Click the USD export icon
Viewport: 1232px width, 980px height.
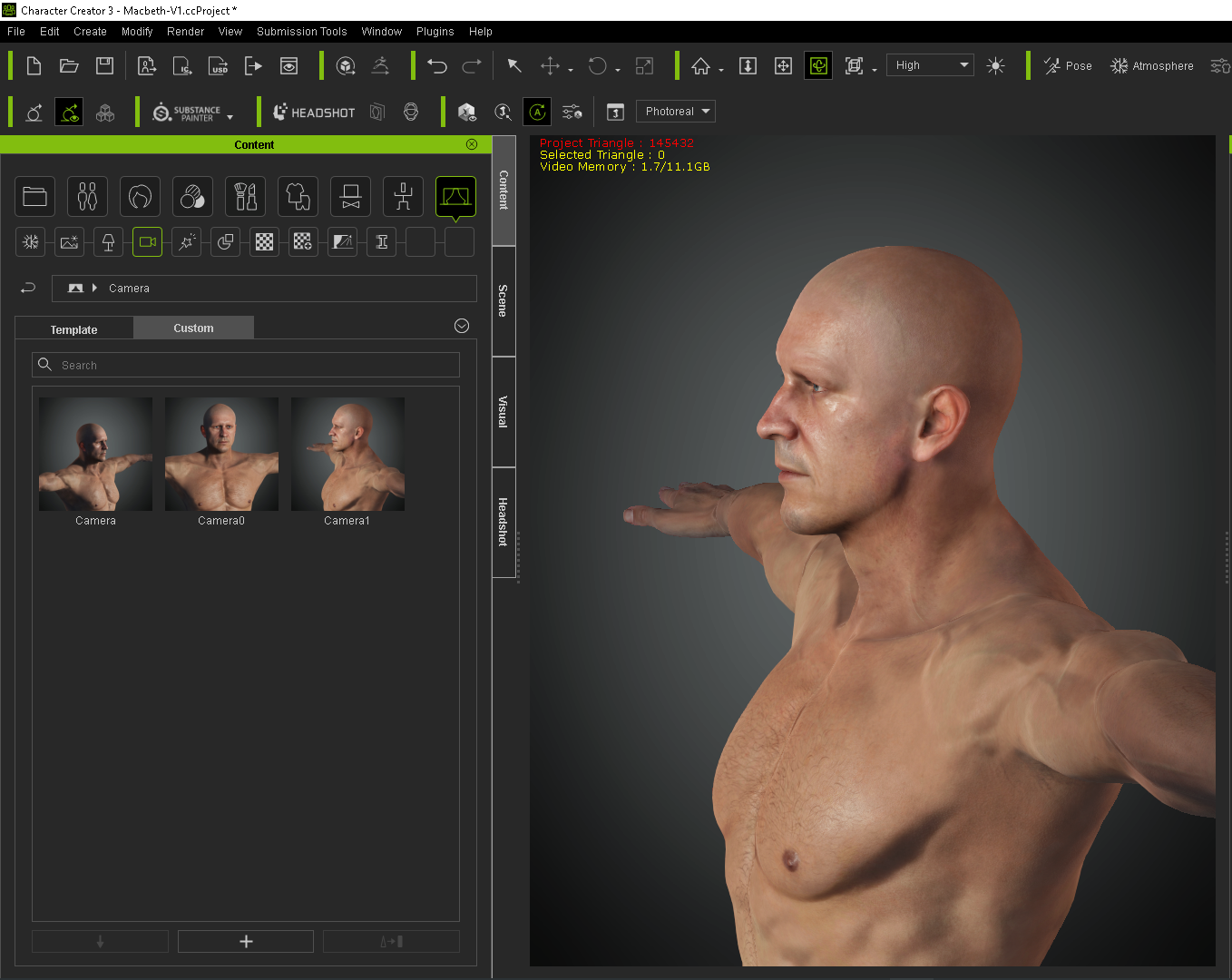(x=219, y=65)
